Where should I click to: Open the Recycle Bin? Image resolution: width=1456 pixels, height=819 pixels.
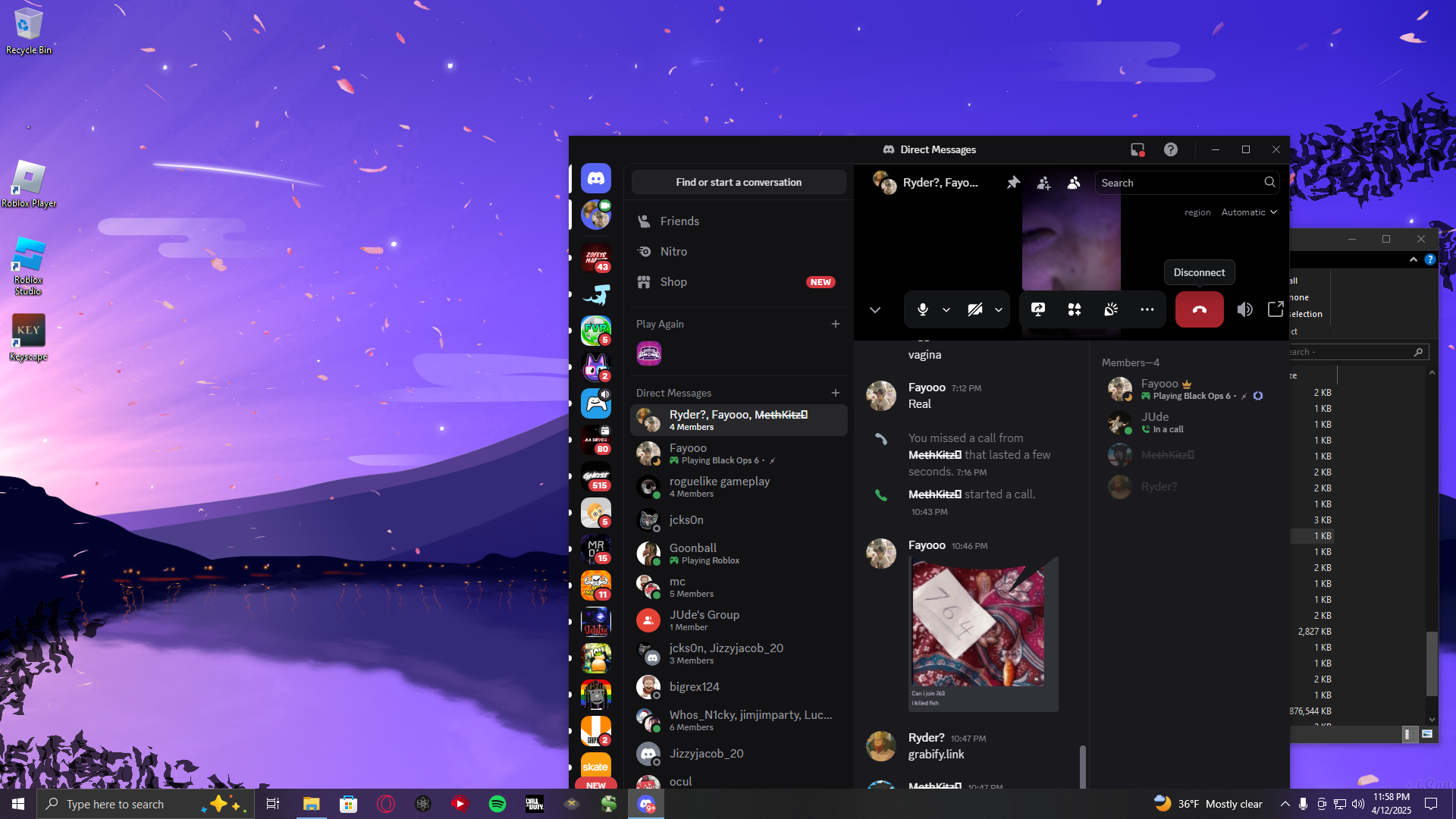click(29, 32)
